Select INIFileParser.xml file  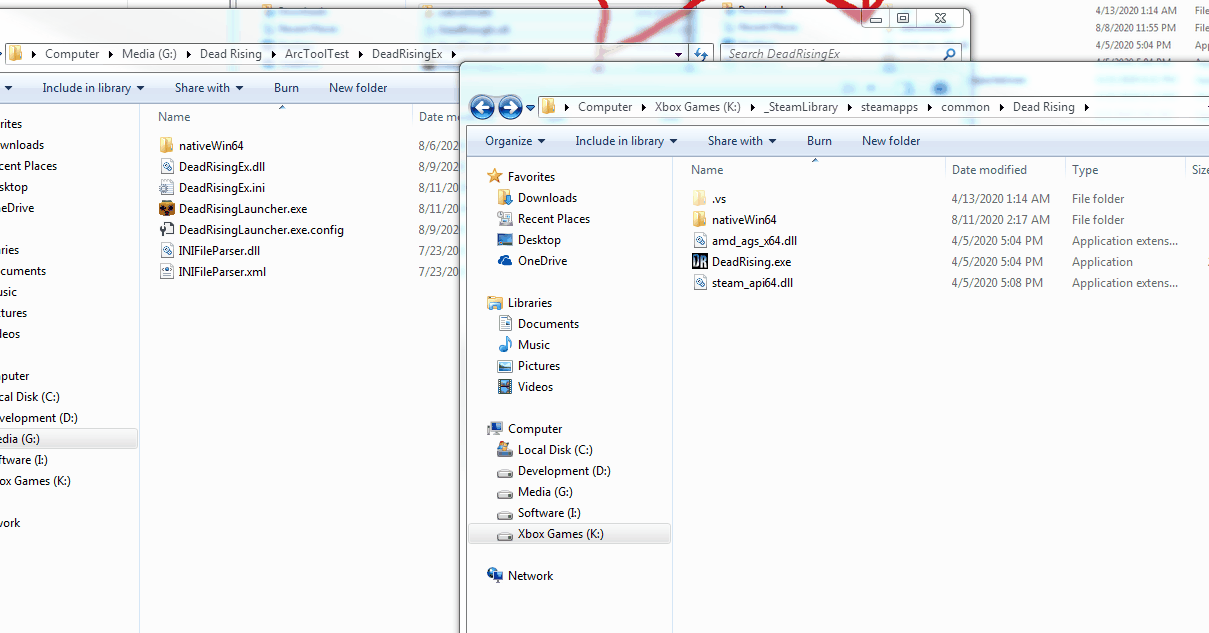222,272
